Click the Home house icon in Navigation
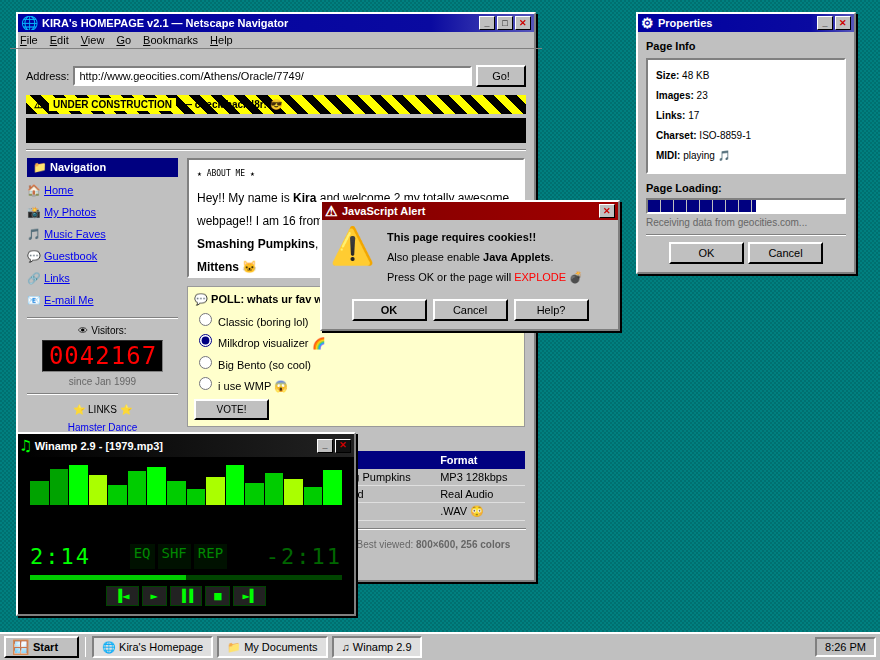 tap(34, 190)
